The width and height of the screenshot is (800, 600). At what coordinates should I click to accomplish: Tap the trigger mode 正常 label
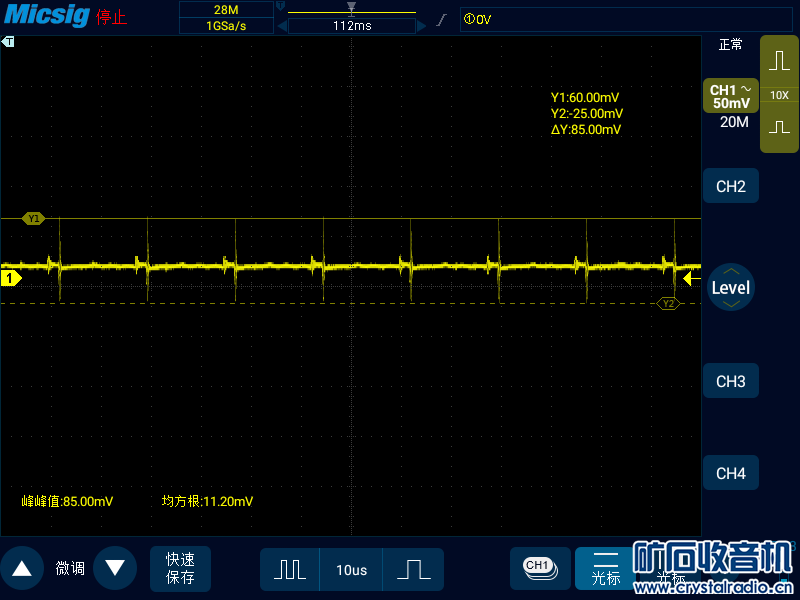731,45
